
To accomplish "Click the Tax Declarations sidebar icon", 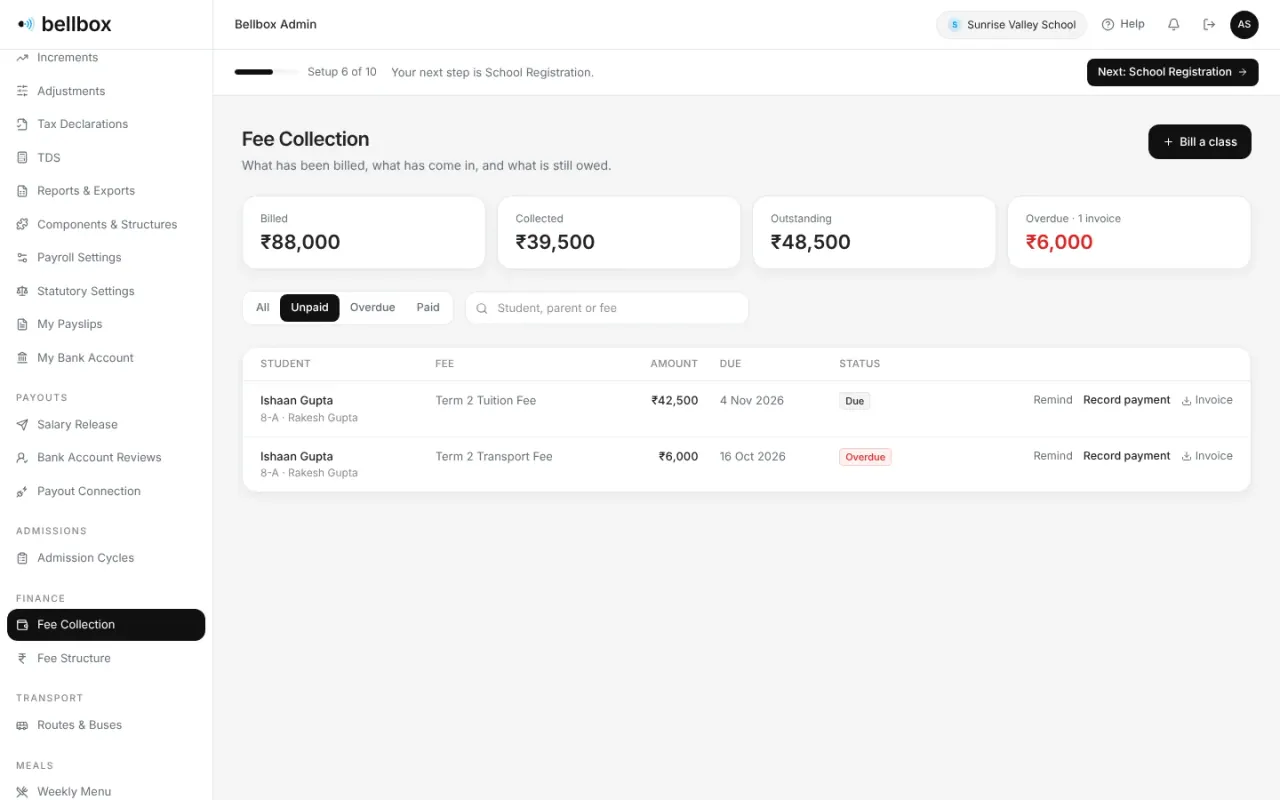I will pyautogui.click(x=22, y=124).
